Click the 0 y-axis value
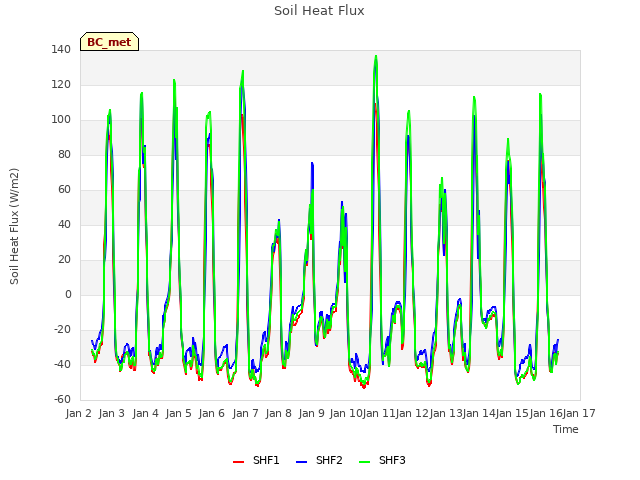 (68, 294)
